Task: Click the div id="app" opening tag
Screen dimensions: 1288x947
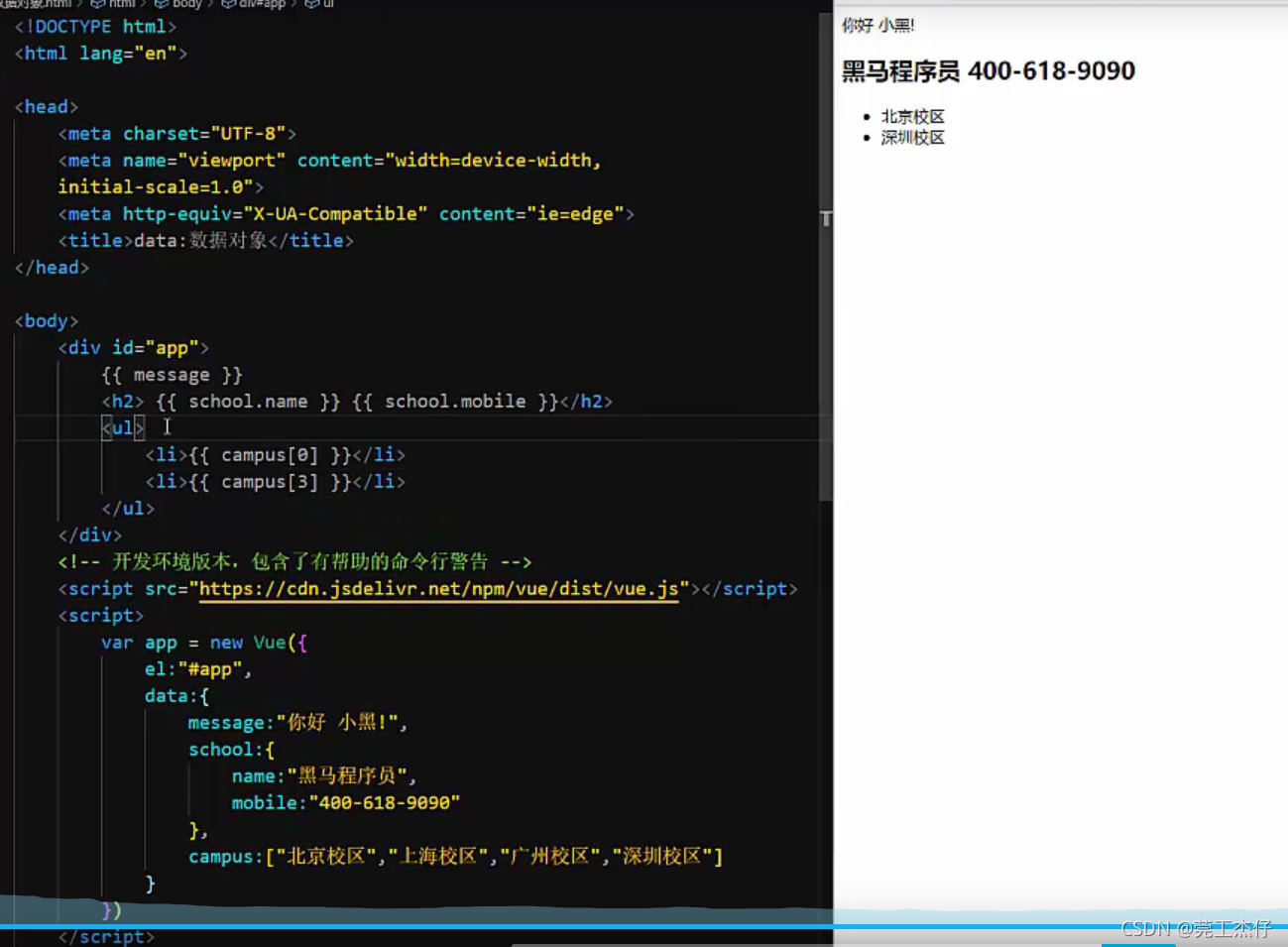Action: click(134, 348)
